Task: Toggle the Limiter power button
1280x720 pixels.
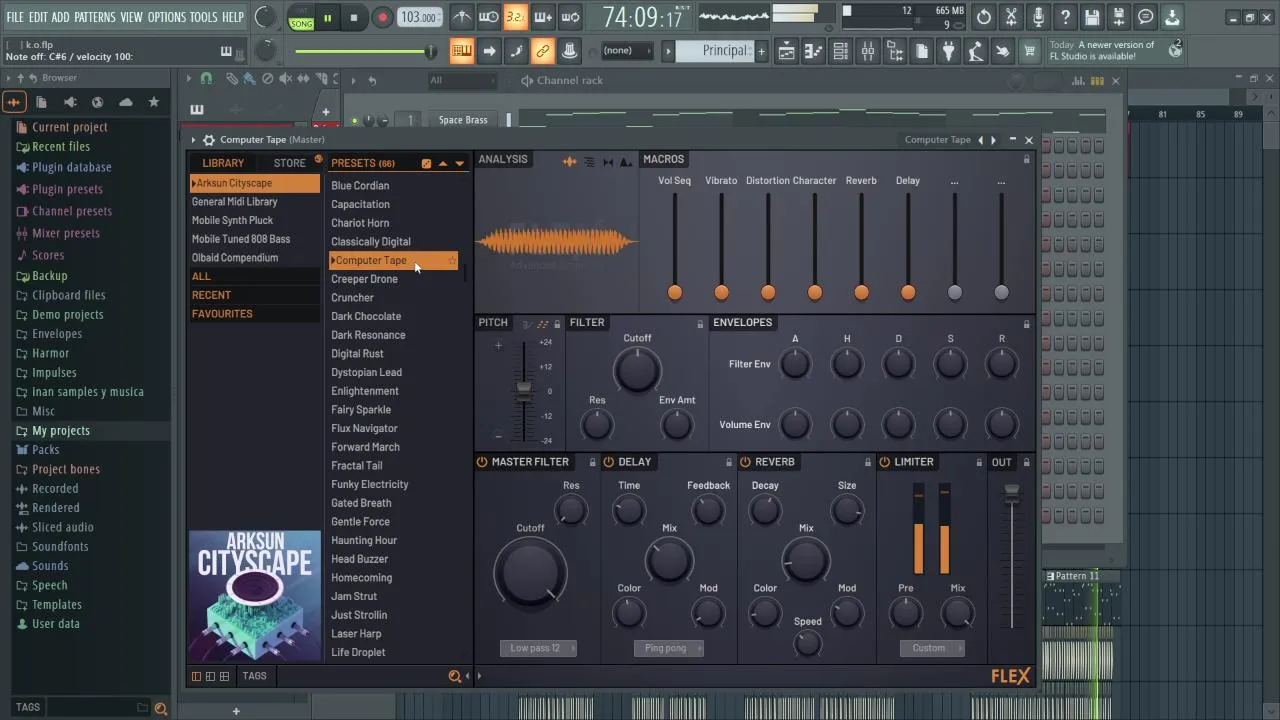Action: [x=885, y=462]
